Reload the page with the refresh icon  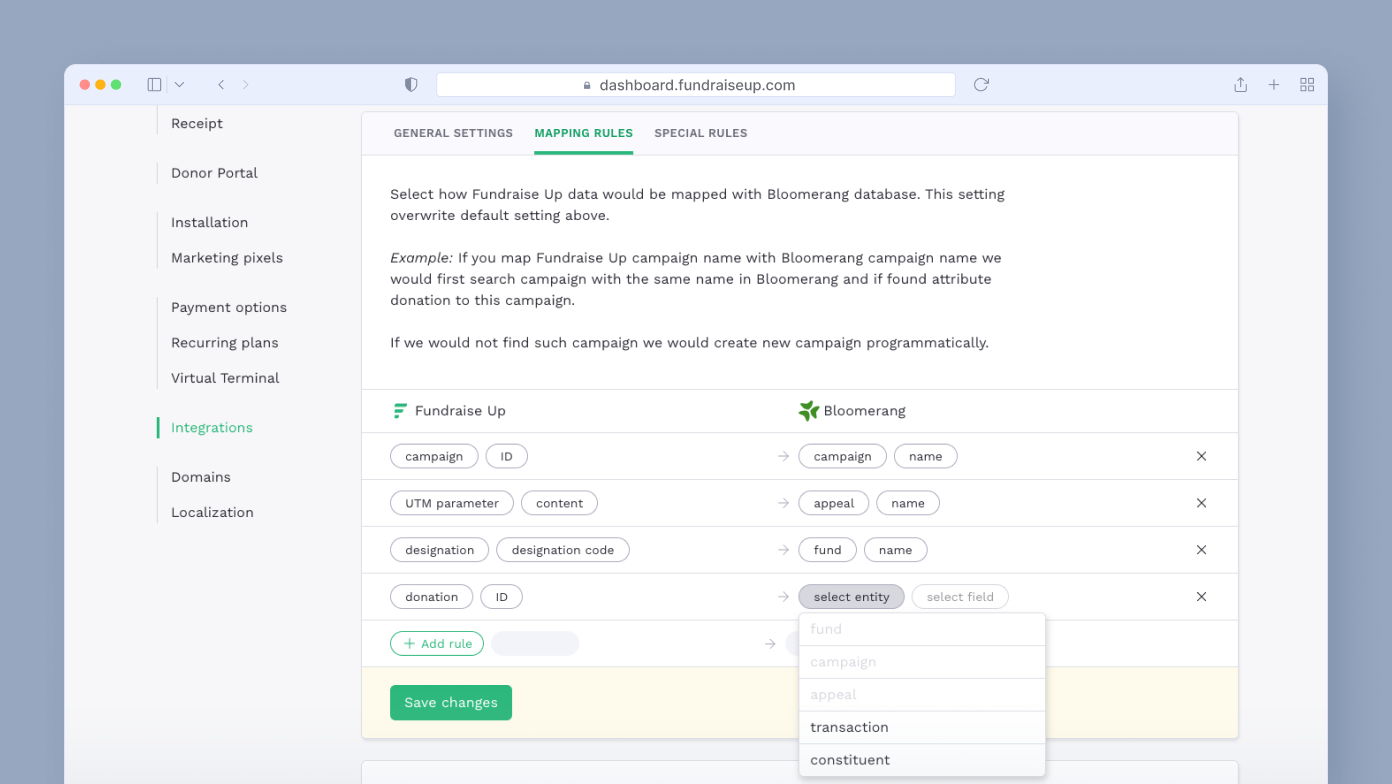(x=981, y=85)
